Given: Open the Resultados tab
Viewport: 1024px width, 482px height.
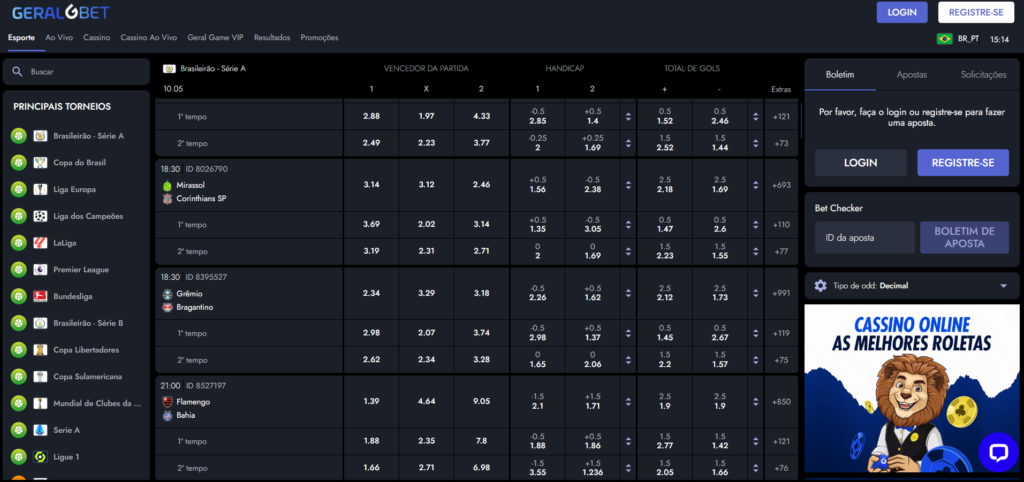Looking at the screenshot, I should (272, 38).
